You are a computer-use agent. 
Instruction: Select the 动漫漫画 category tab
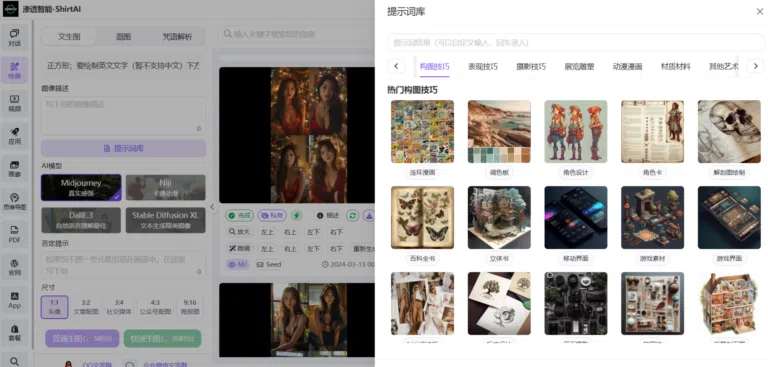[627, 67]
